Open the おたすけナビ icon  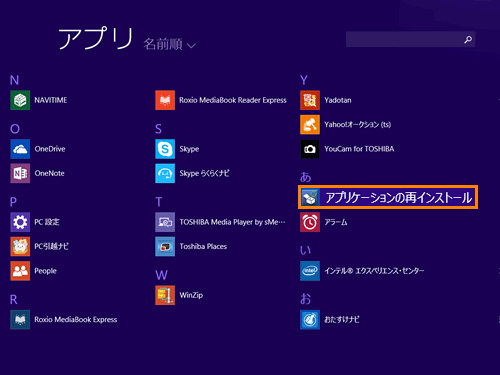[x=310, y=320]
